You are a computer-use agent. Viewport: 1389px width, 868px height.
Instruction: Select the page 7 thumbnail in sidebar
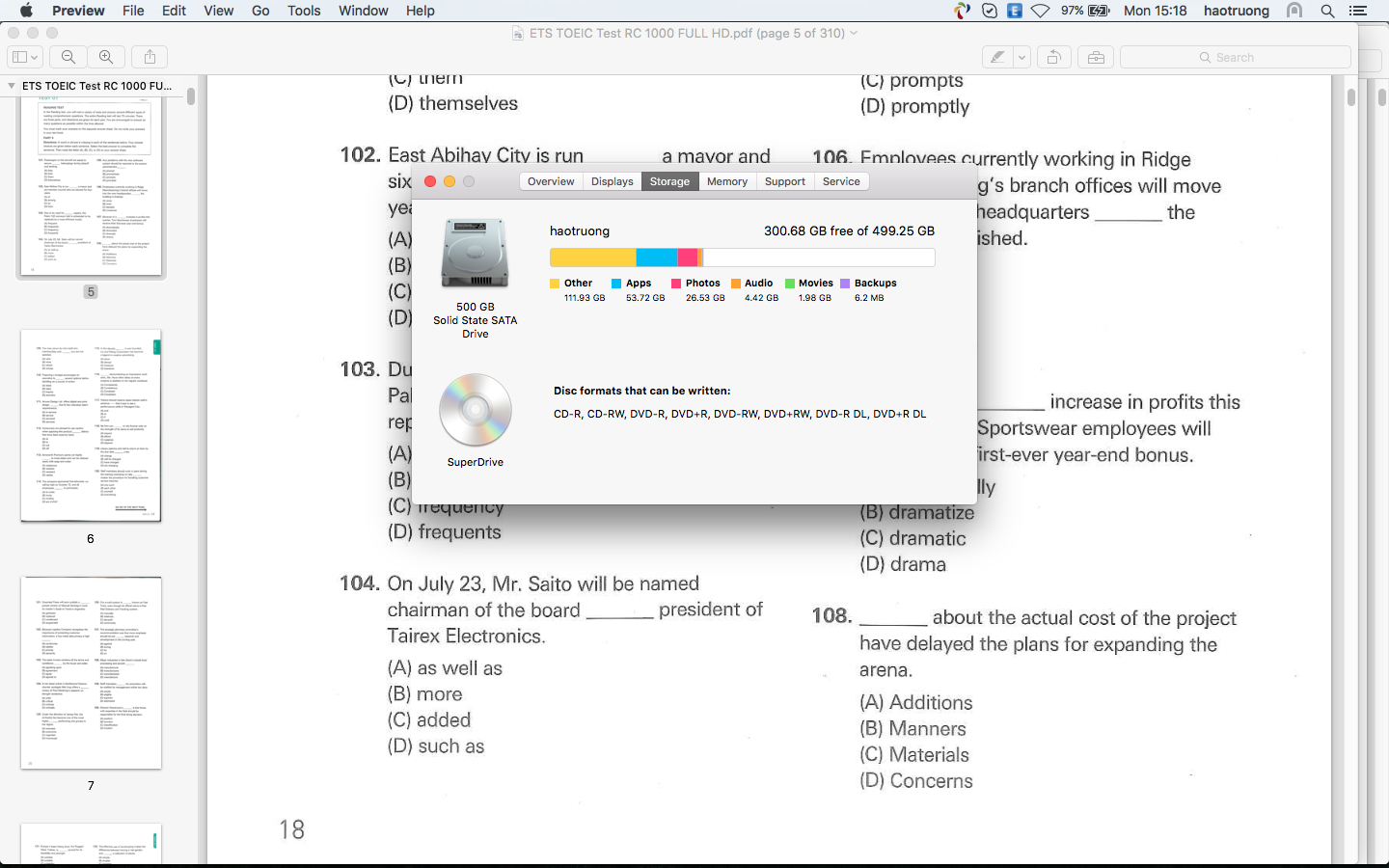(x=91, y=673)
